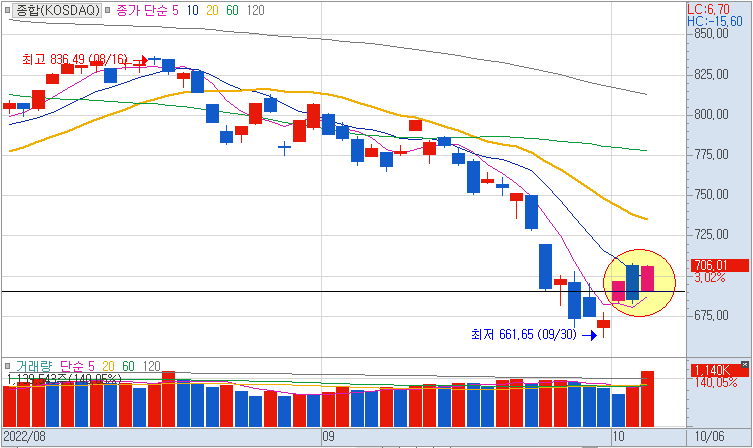Click the small square icon before 종가 단순
This screenshot has width=753, height=448.
point(107,10)
